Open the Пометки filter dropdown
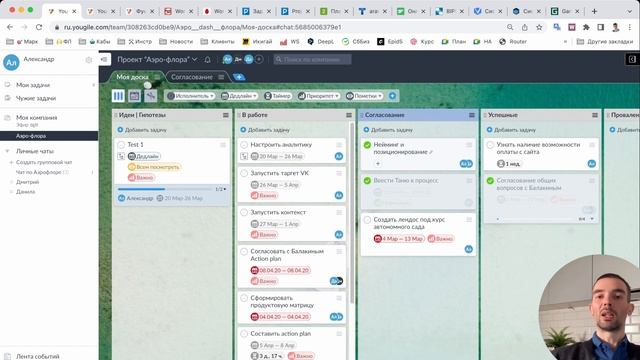 coord(364,96)
